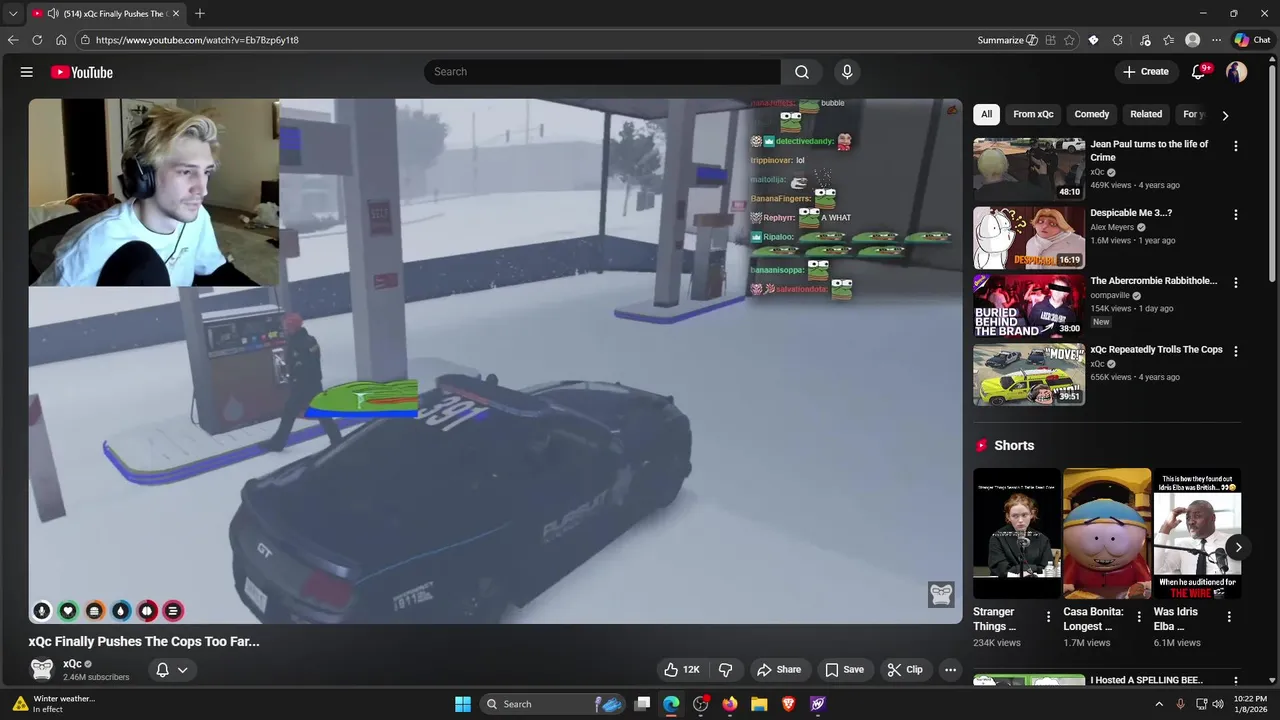This screenshot has height=720, width=1280.
Task: Go to YouTube home via logo
Action: coord(82,72)
